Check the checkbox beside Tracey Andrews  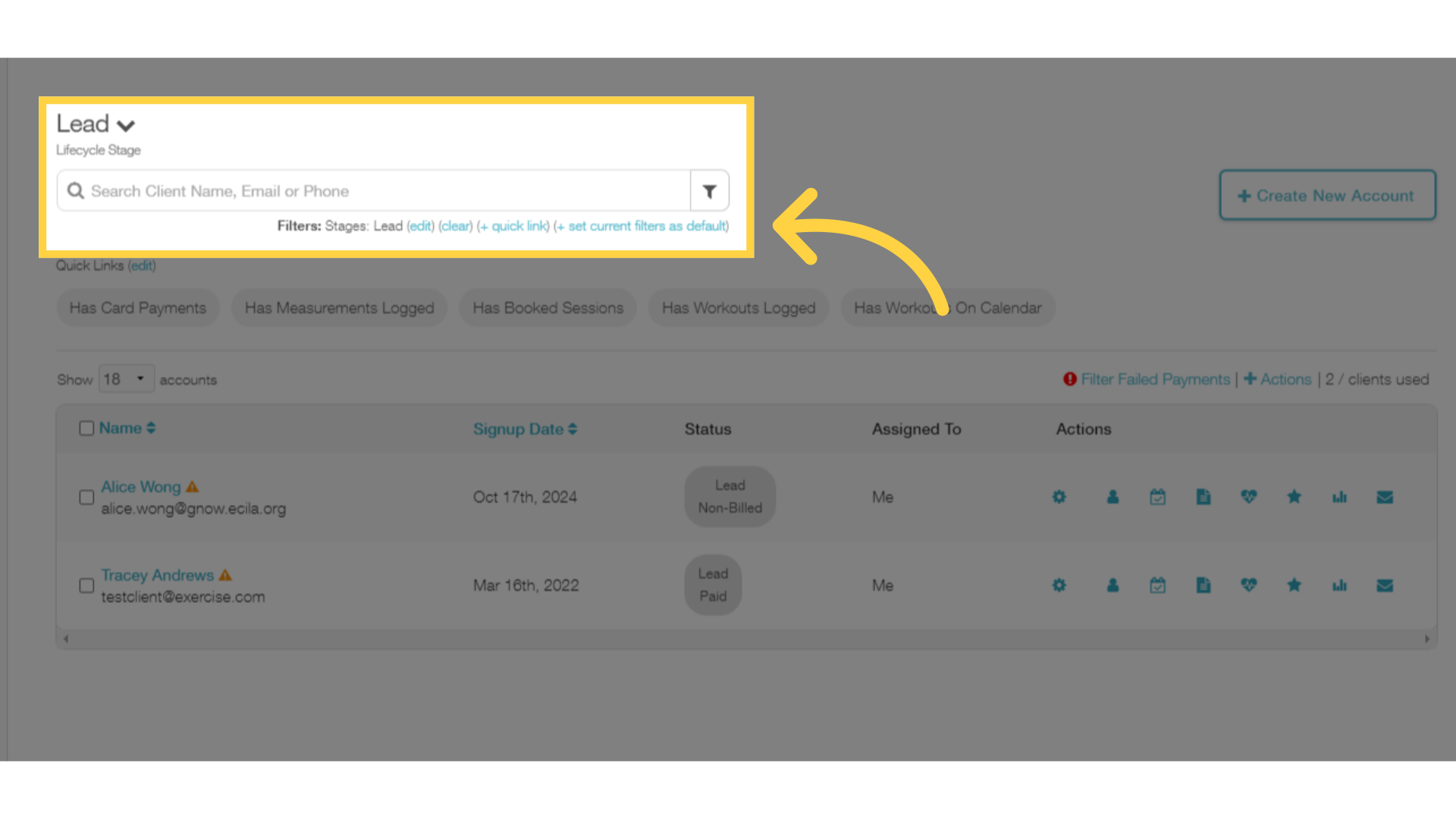point(86,585)
